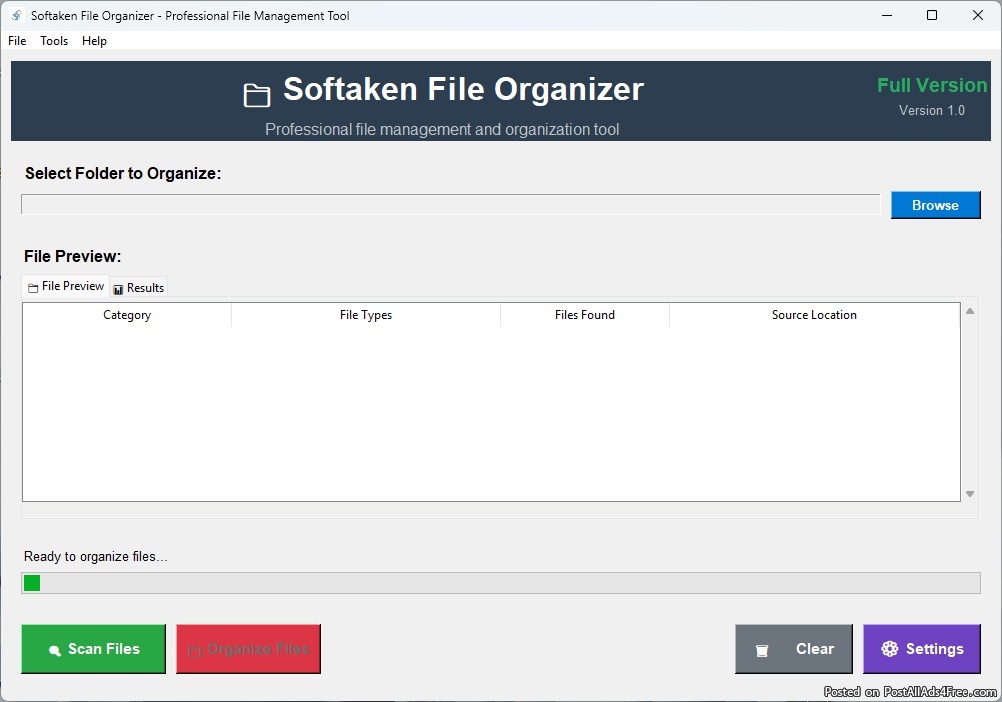Open the Settings button
The image size is (1002, 702).
pos(921,649)
